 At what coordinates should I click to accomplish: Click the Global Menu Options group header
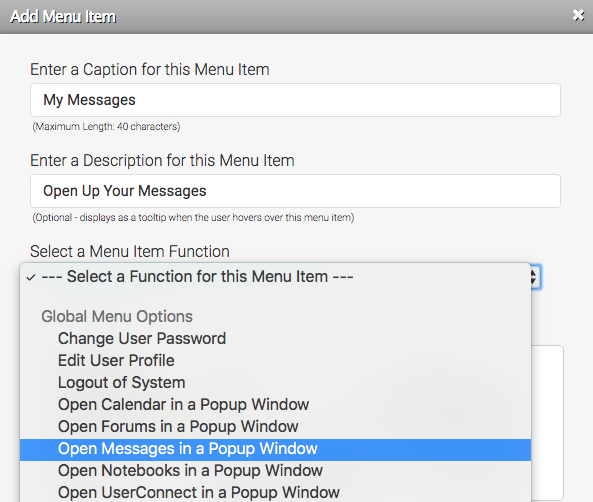[x=117, y=316]
